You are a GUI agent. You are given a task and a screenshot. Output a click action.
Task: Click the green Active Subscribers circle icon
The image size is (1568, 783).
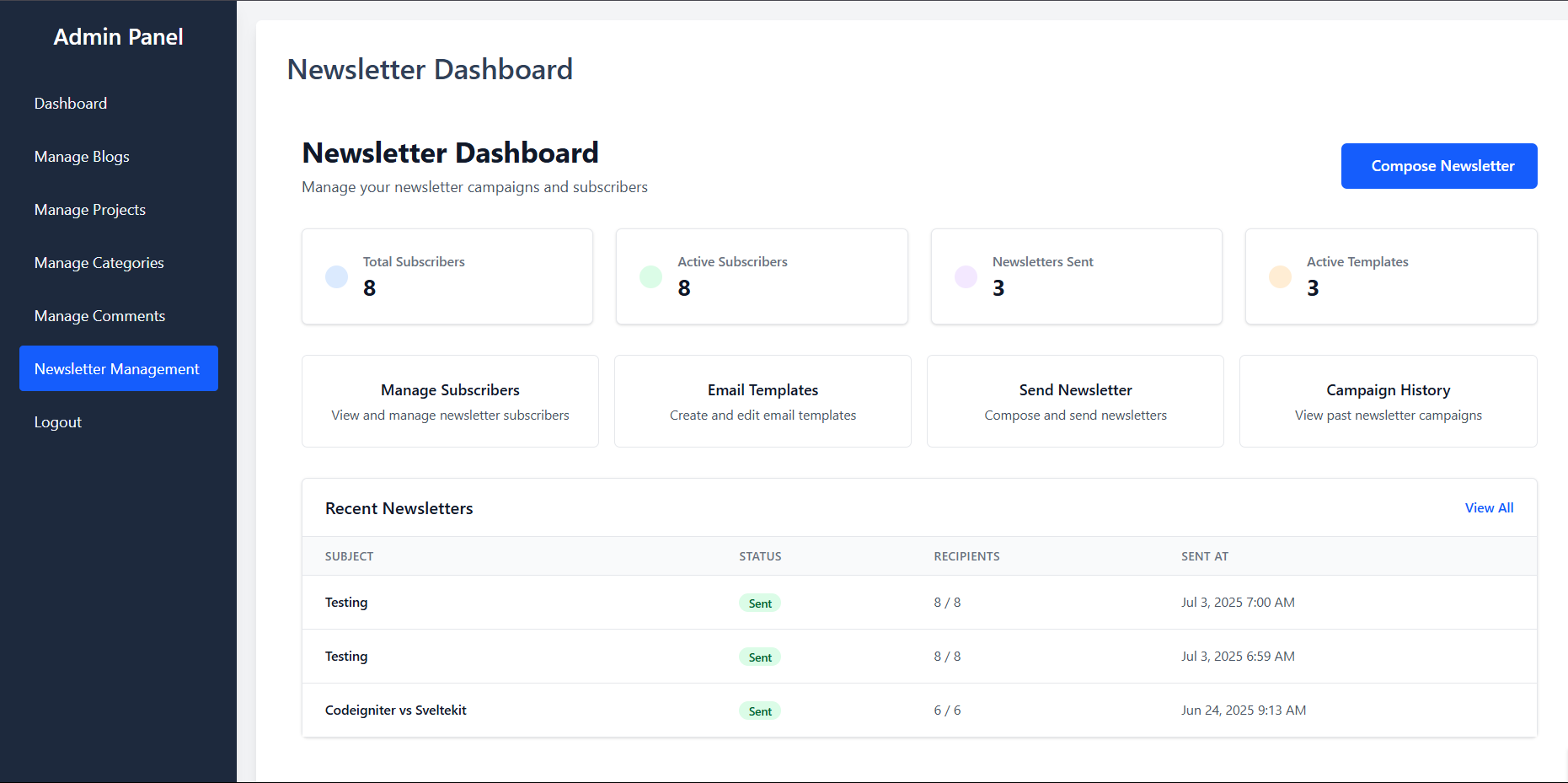tap(650, 276)
